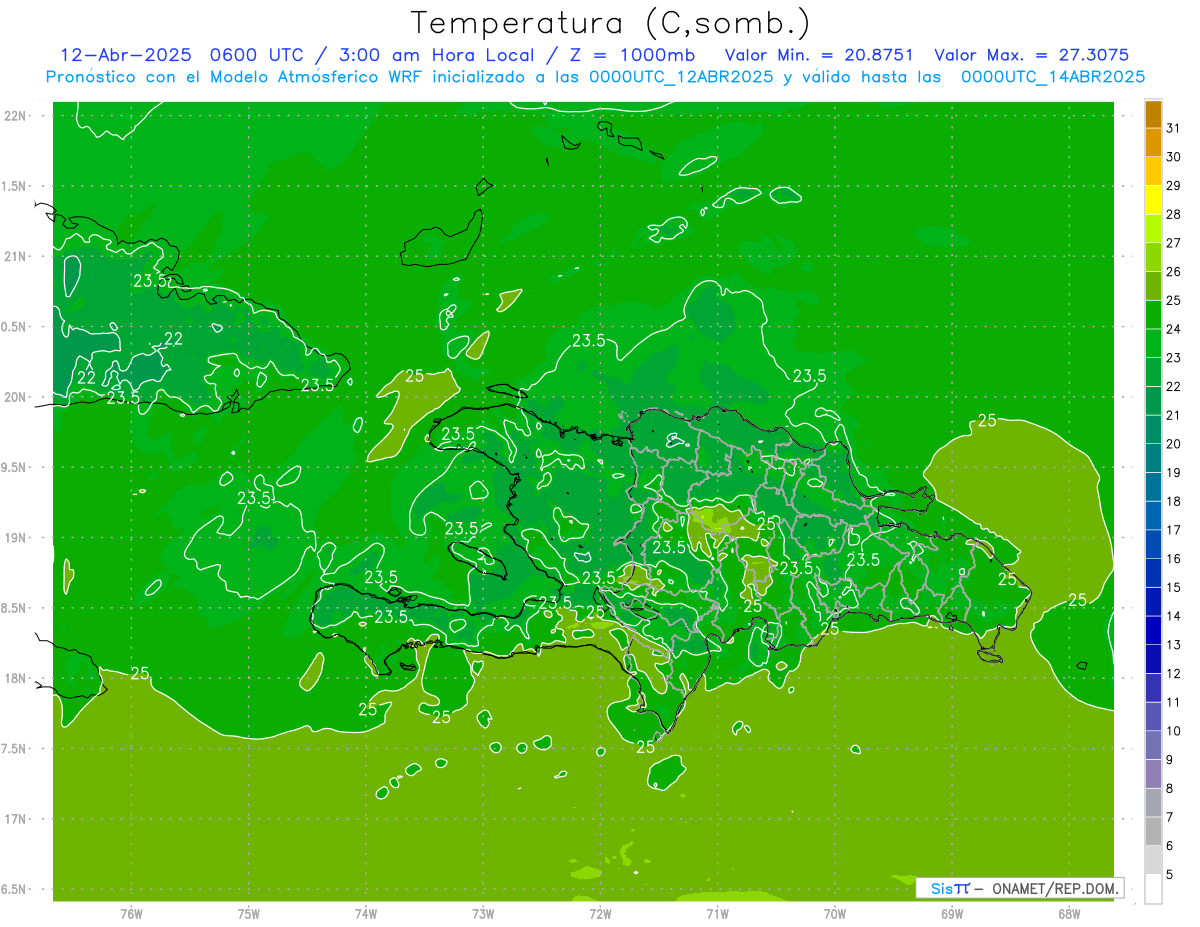Click the 20N latitude axis label

point(17,397)
